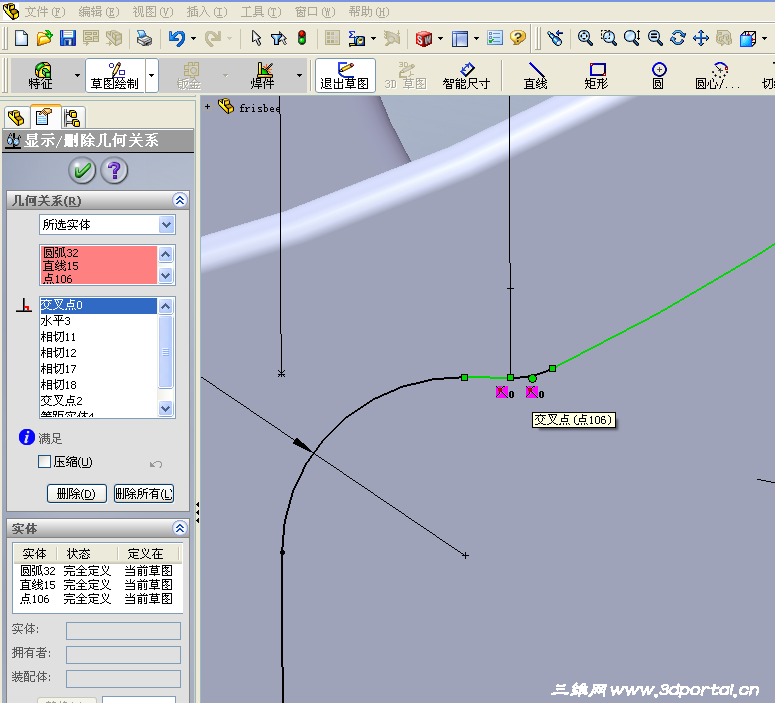Open the 插入(I) menu
775x703 pixels.
pos(207,11)
